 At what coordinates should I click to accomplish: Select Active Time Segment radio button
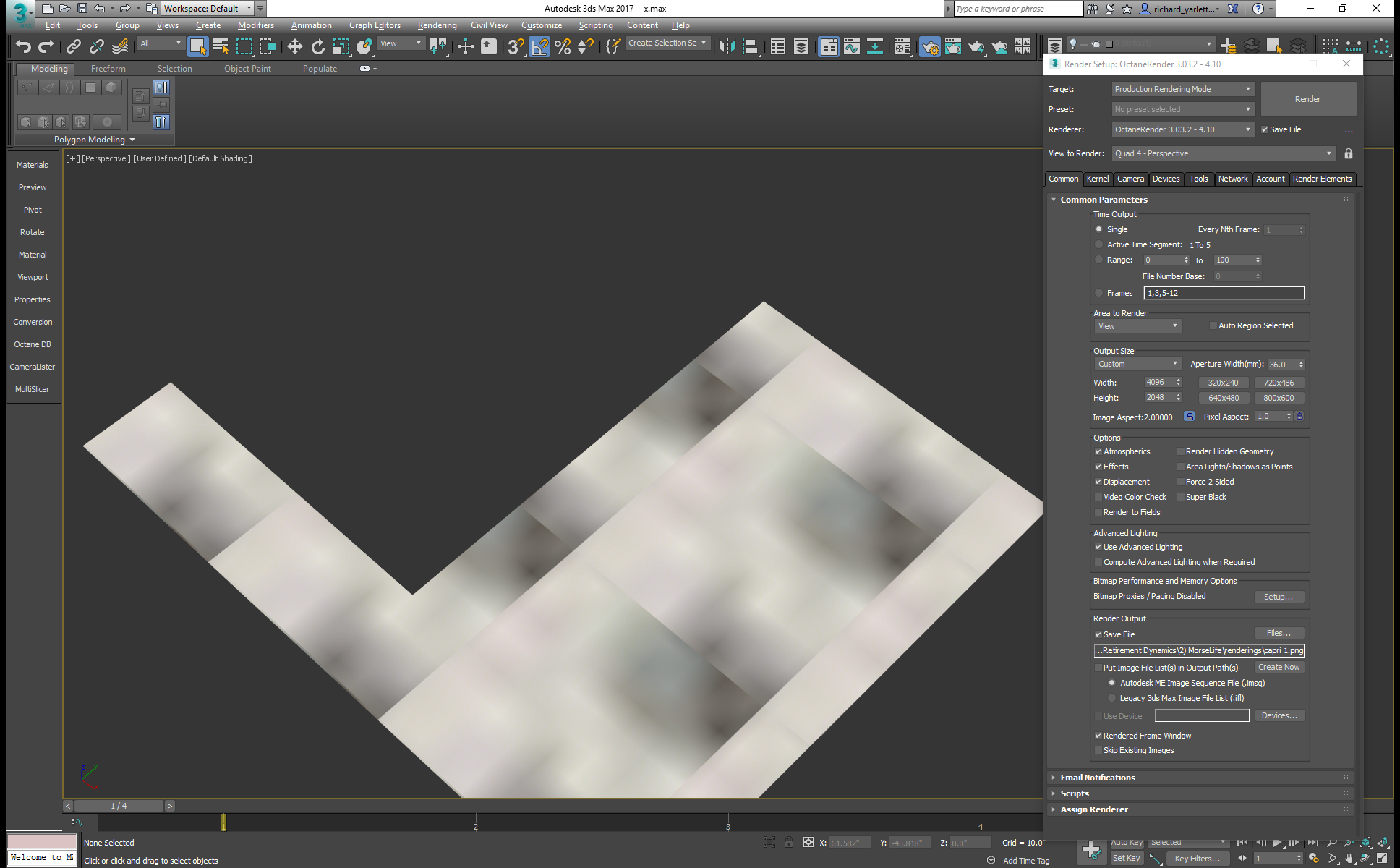1099,244
